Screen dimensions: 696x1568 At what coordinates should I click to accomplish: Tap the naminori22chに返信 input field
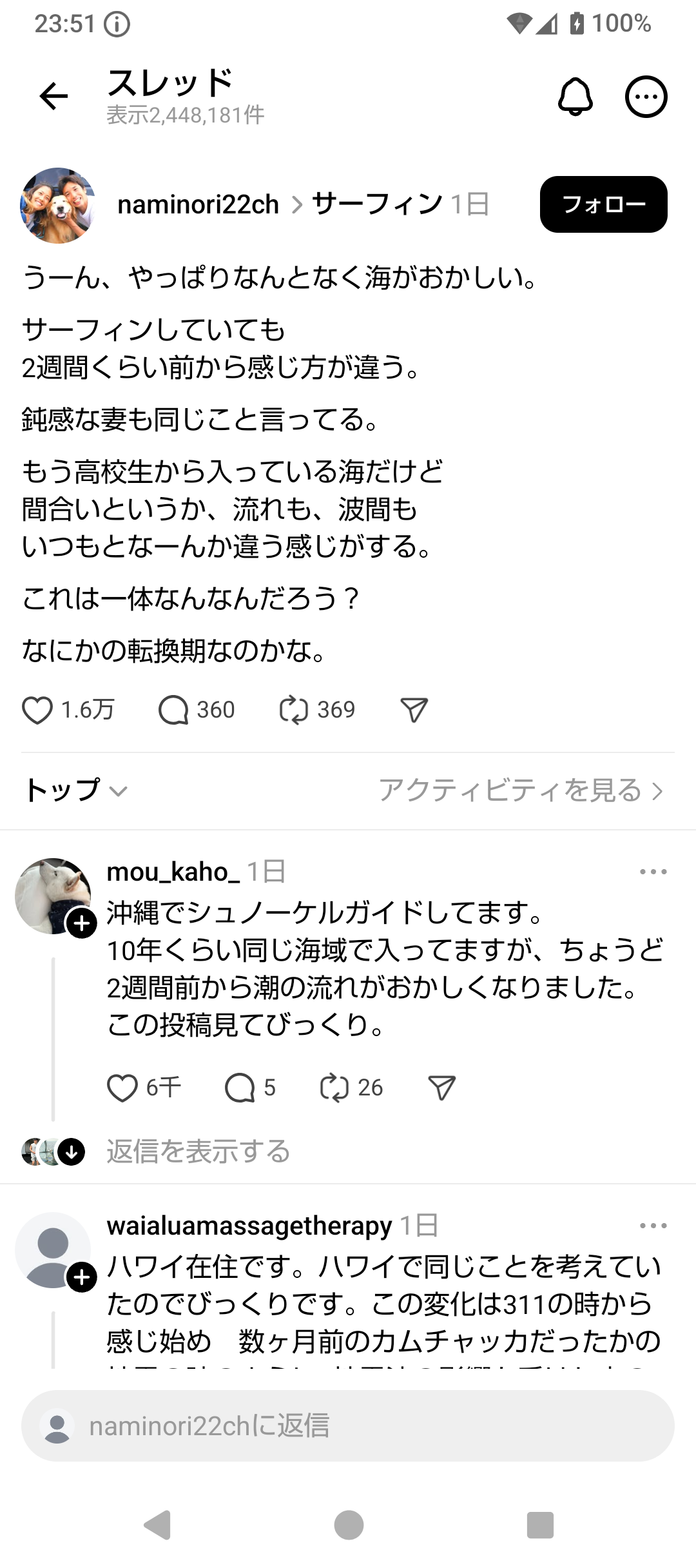(x=348, y=1426)
